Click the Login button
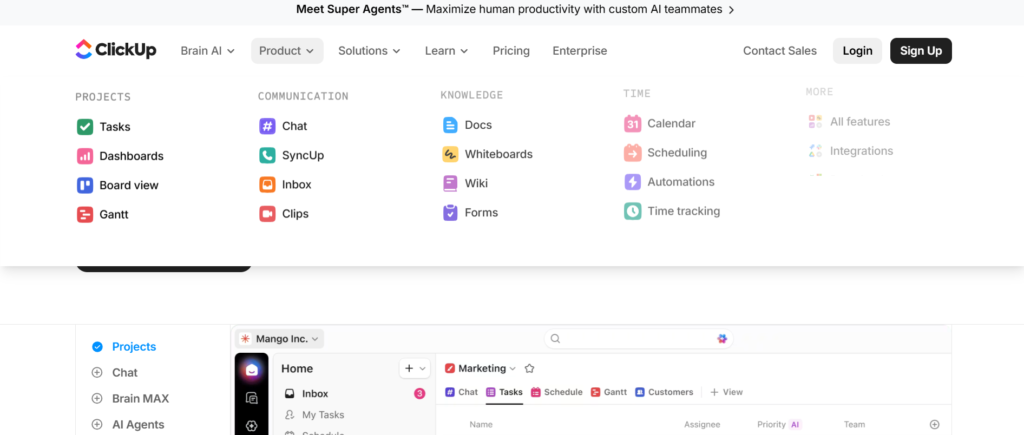Screen dimensions: 1024x435 857,51
